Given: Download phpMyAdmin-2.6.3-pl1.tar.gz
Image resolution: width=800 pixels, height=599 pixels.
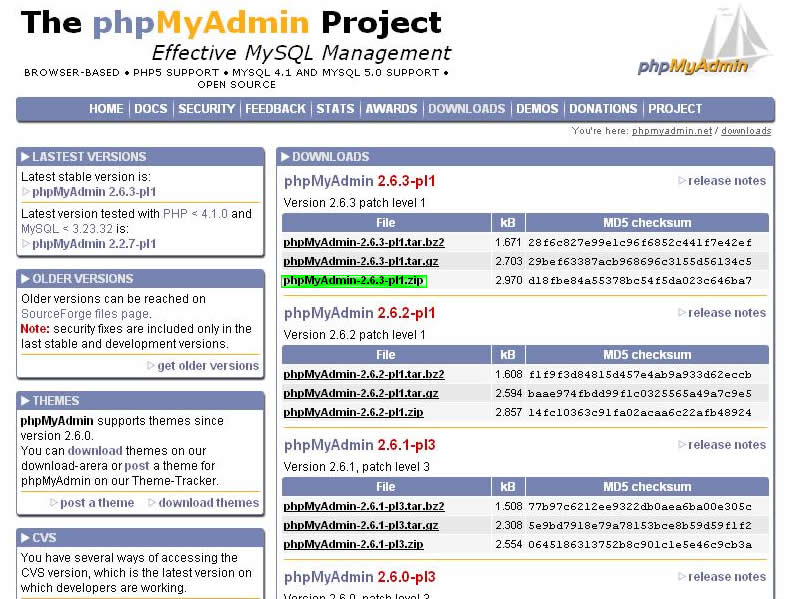Looking at the screenshot, I should pyautogui.click(x=361, y=261).
